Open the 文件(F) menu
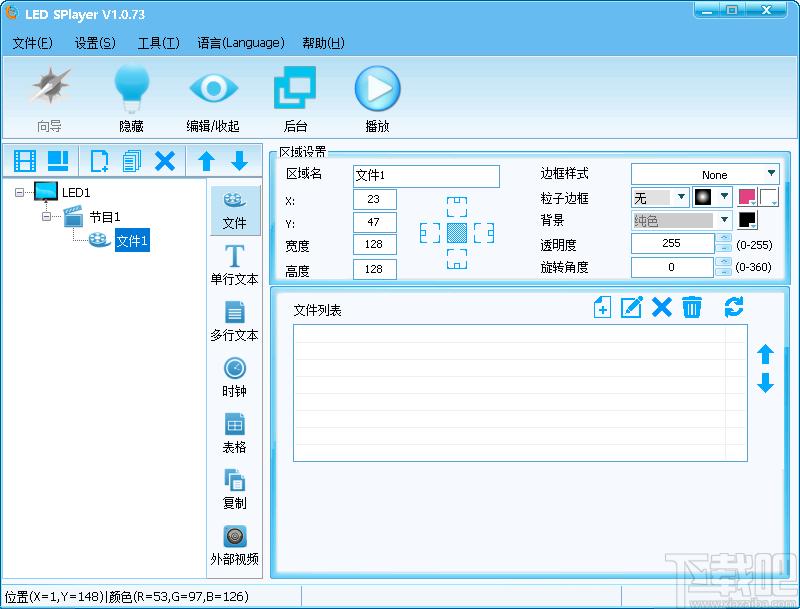 33,43
